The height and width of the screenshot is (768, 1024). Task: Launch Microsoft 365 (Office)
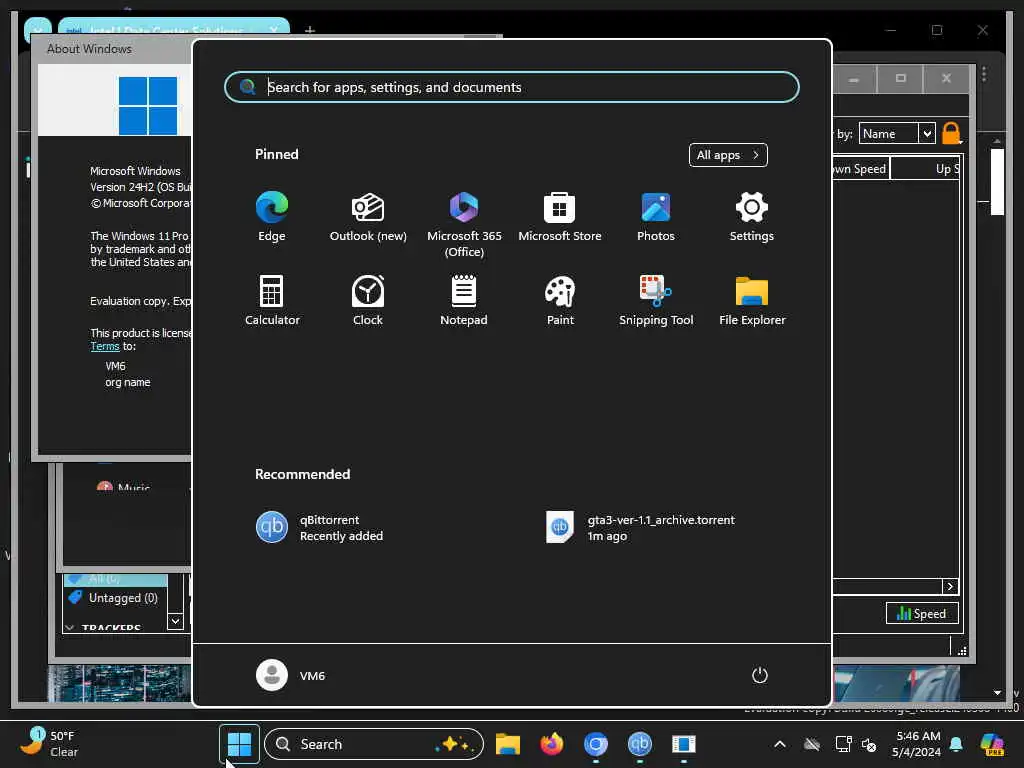coord(464,225)
